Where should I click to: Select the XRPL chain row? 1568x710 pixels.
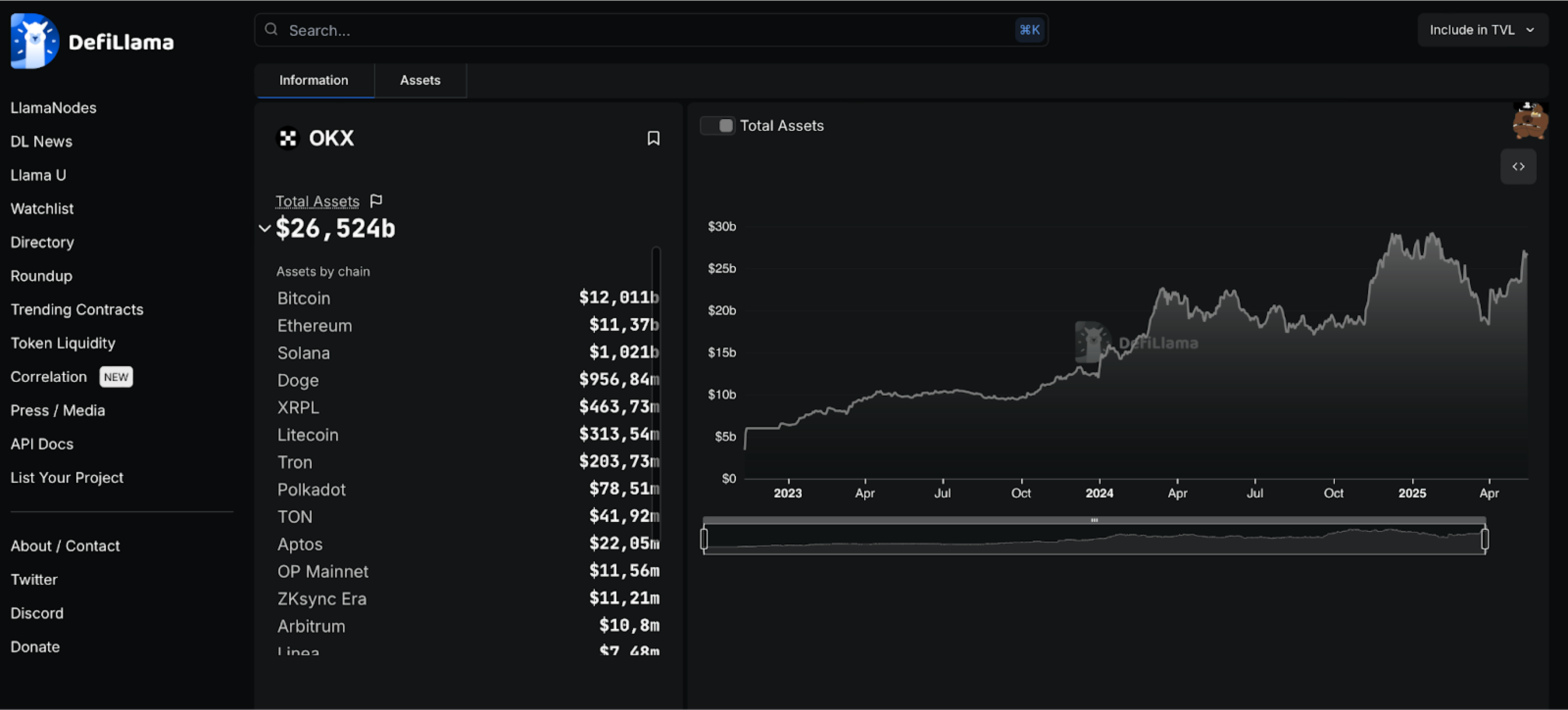pyautogui.click(x=468, y=407)
